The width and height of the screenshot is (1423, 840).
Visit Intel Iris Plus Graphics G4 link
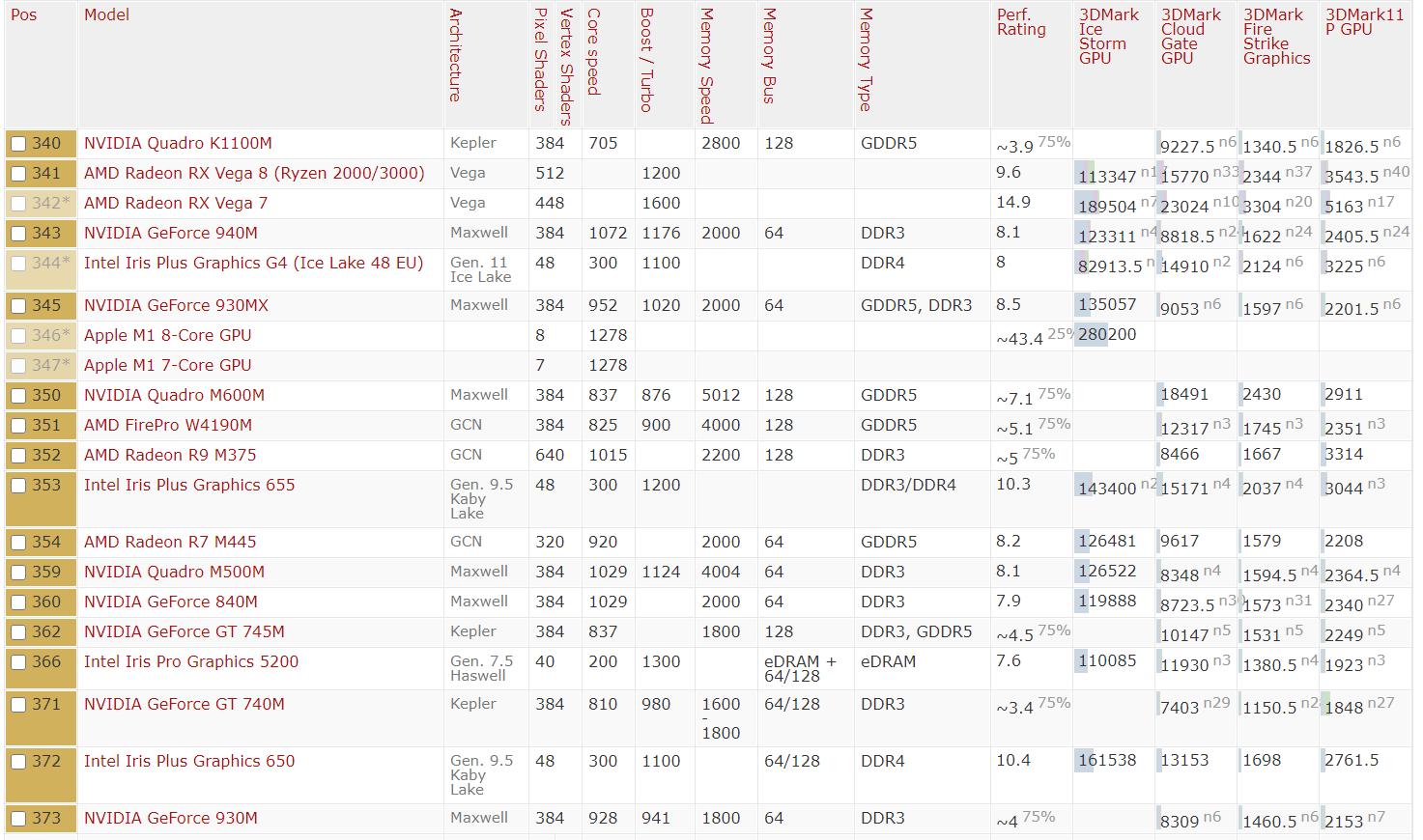[253, 263]
